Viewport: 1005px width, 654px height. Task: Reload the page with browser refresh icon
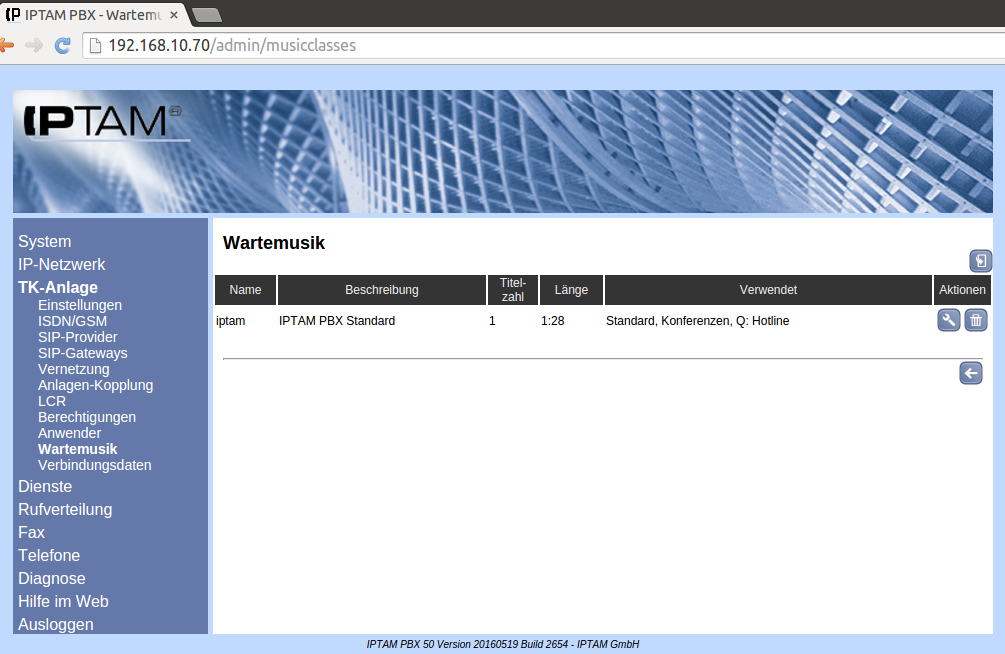coord(62,45)
